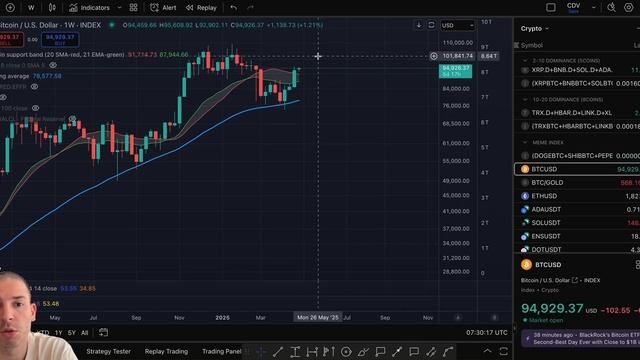Select ENSUSDT in the watchlist
Image resolution: width=640 pixels, height=360 pixels.
pyautogui.click(x=577, y=236)
